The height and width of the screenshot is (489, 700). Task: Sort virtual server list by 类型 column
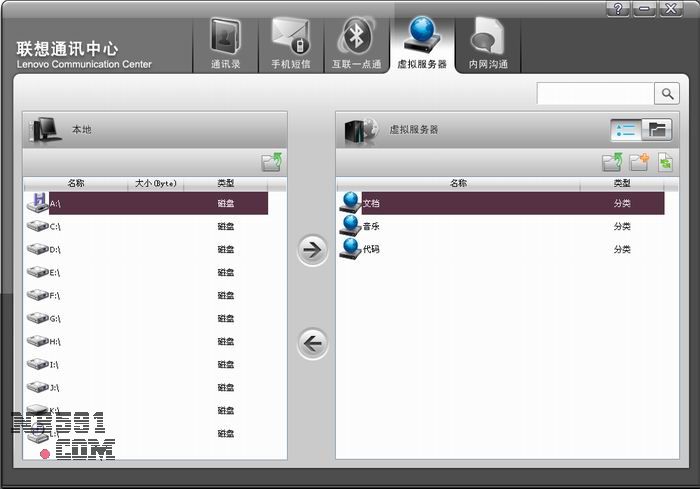point(622,184)
